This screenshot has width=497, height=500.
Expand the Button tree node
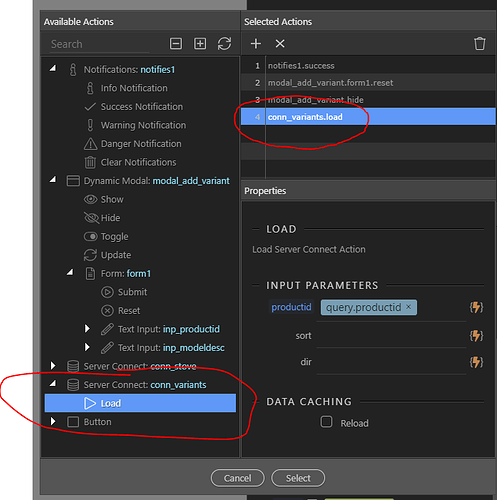(x=53, y=421)
